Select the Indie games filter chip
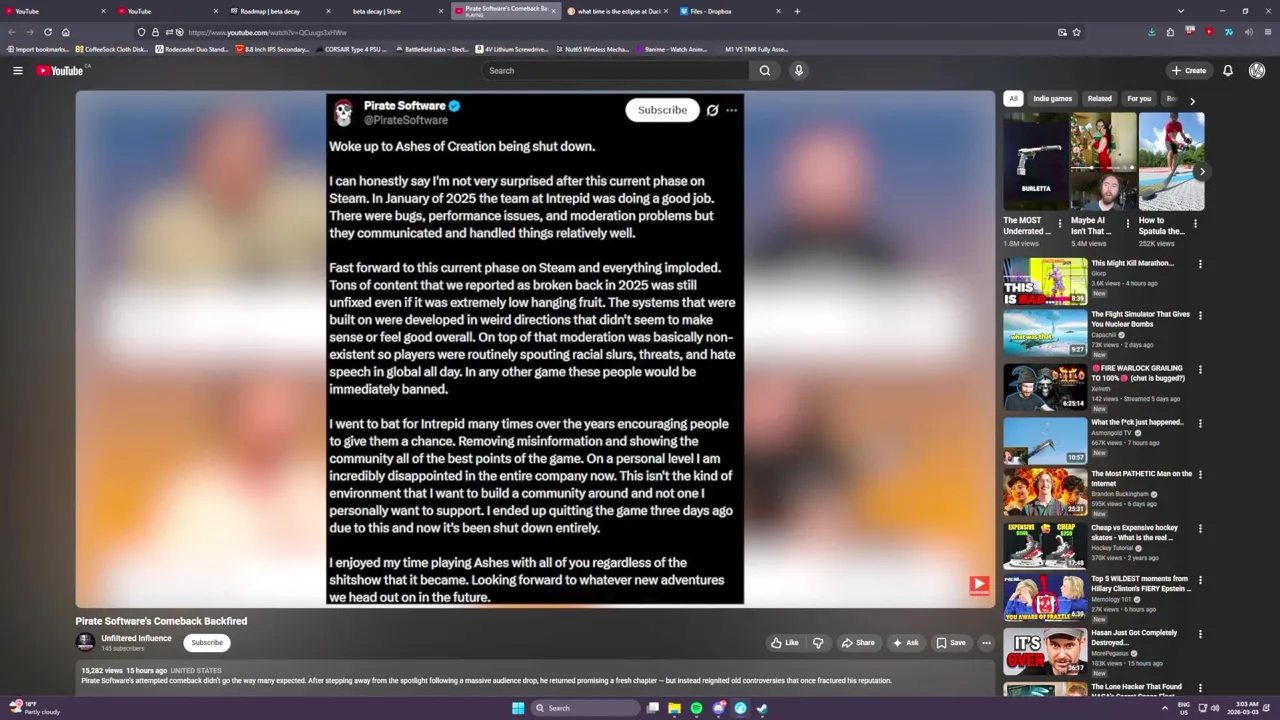The height and width of the screenshot is (720, 1280). point(1052,99)
